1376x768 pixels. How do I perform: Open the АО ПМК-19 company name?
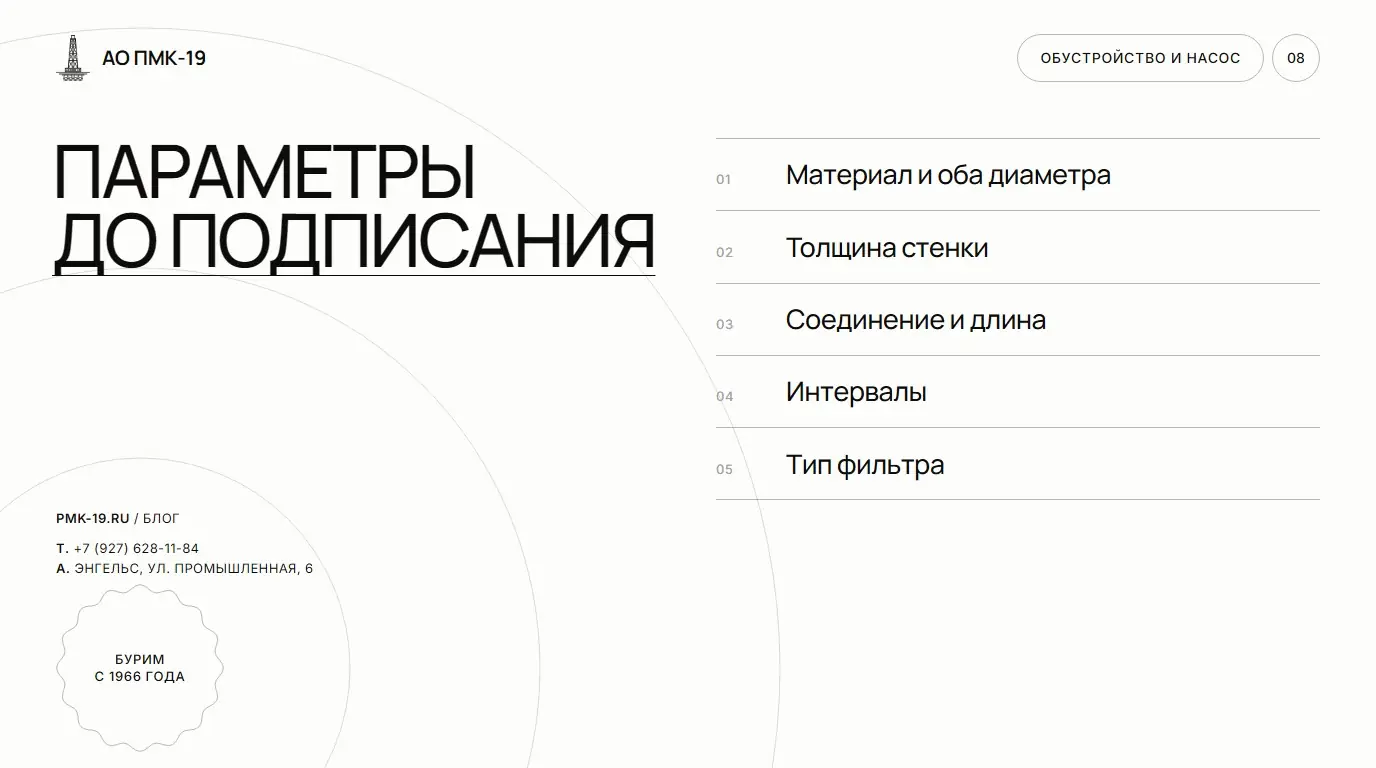[x=154, y=58]
